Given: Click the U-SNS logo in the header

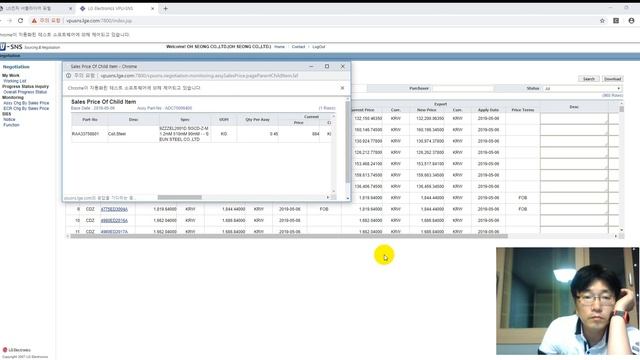Looking at the screenshot, I should coord(11,47).
